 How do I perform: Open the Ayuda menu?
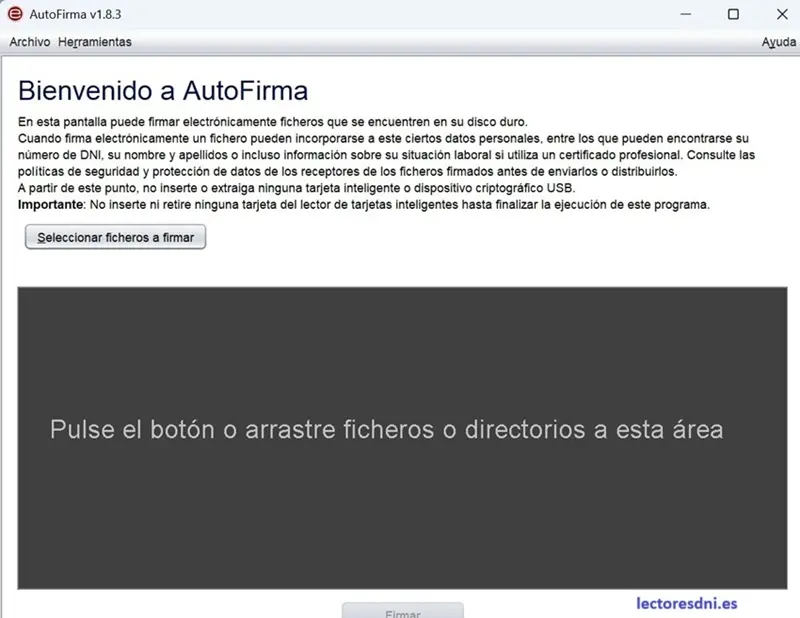point(779,42)
